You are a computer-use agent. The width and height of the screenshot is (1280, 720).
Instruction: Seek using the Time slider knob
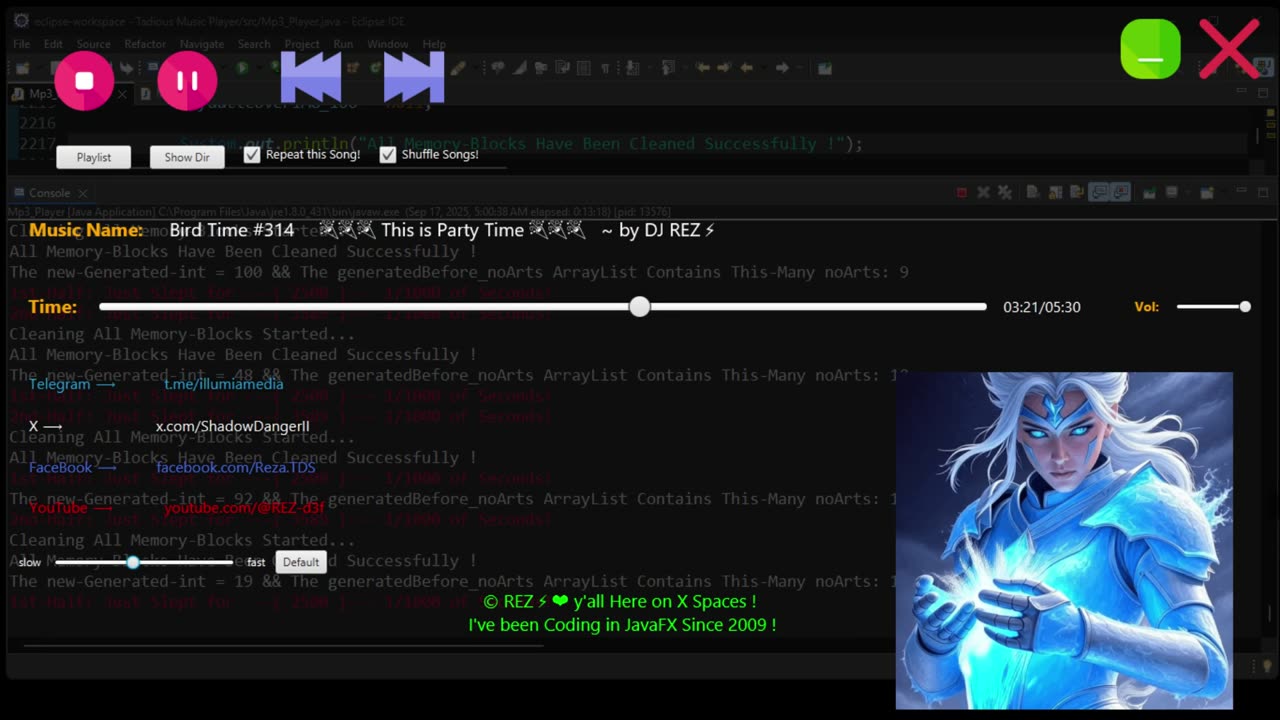pos(640,307)
